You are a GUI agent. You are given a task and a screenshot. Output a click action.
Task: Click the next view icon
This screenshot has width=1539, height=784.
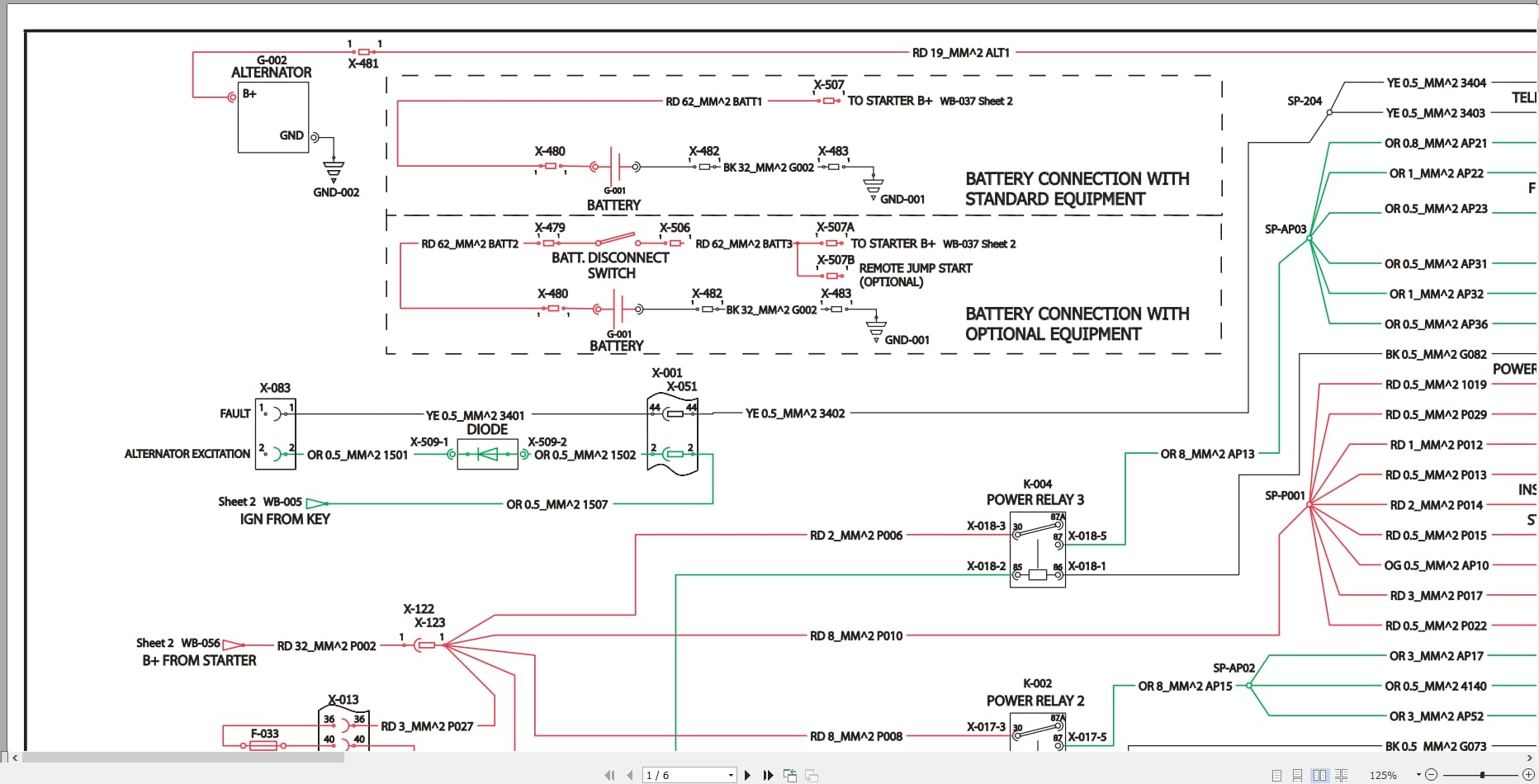coord(810,775)
